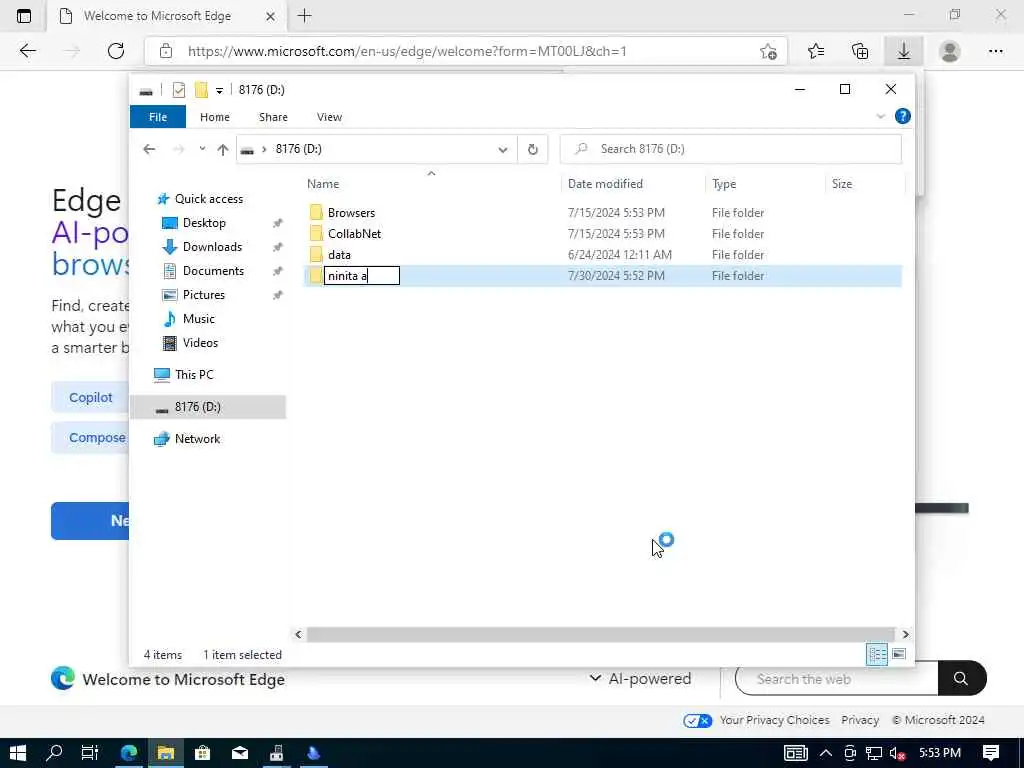Click web search magnifier button
Image resolution: width=1024 pixels, height=768 pixels.
pos(961,679)
